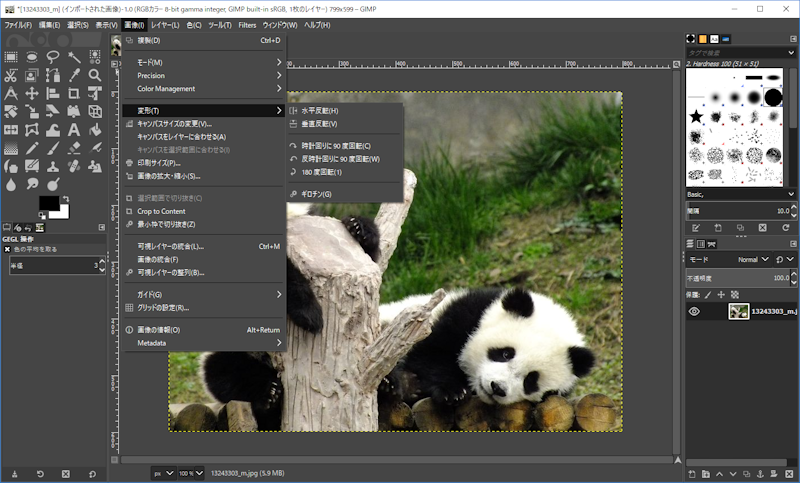800x483 pixels.
Task: Select the Free Select lasso tool
Action: [53, 57]
